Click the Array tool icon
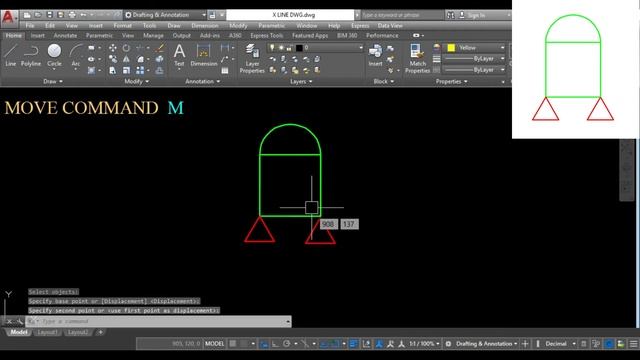Image resolution: width=640 pixels, height=360 pixels. (x=140, y=70)
